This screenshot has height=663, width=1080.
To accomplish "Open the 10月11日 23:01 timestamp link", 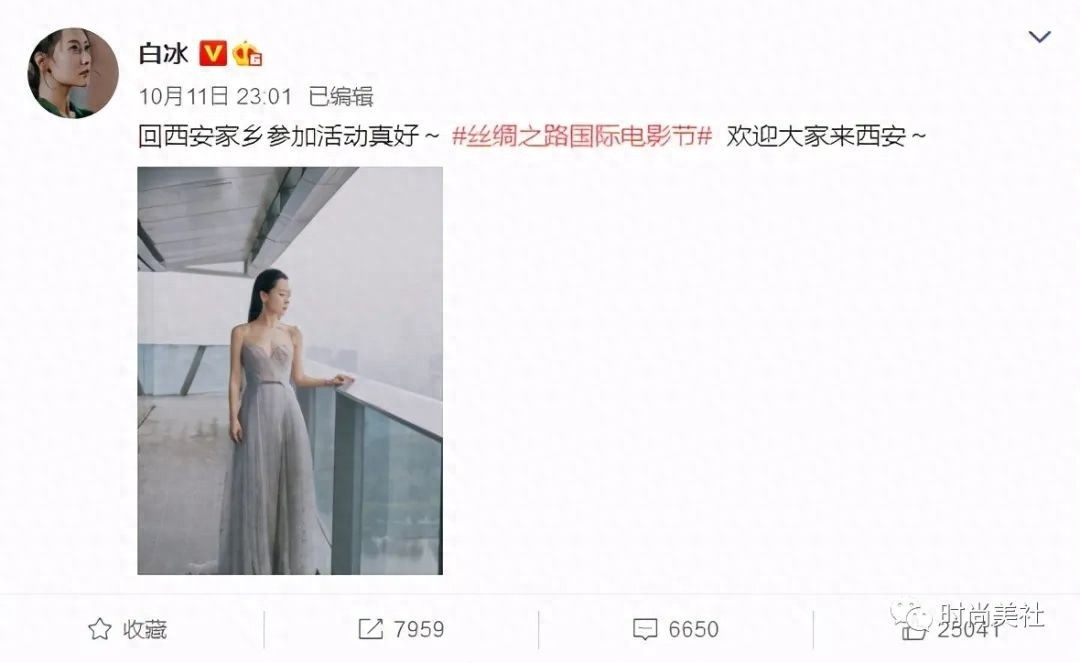I will coord(216,96).
